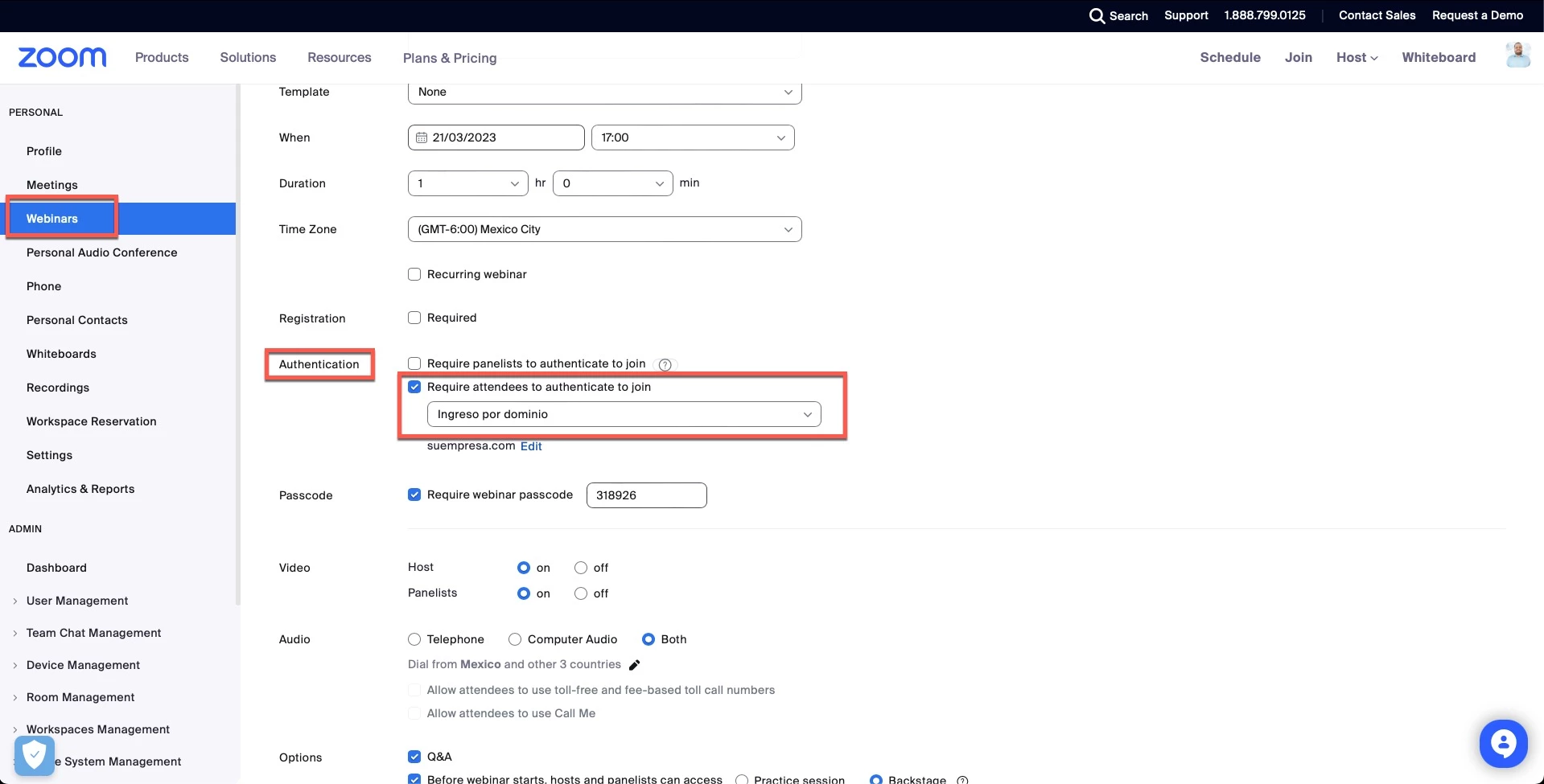Viewport: 1544px width, 784px height.
Task: Set Panelists video to off
Action: 581,593
